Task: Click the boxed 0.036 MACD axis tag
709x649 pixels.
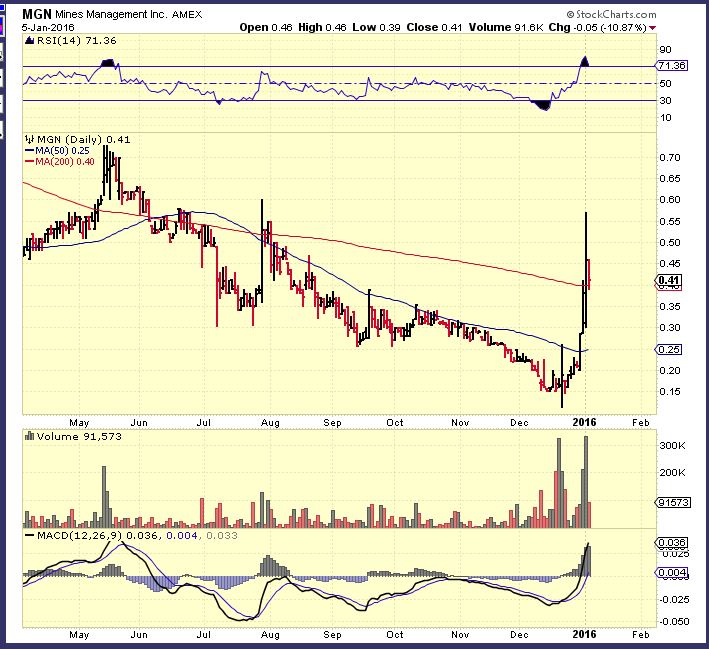Action: click(x=672, y=543)
